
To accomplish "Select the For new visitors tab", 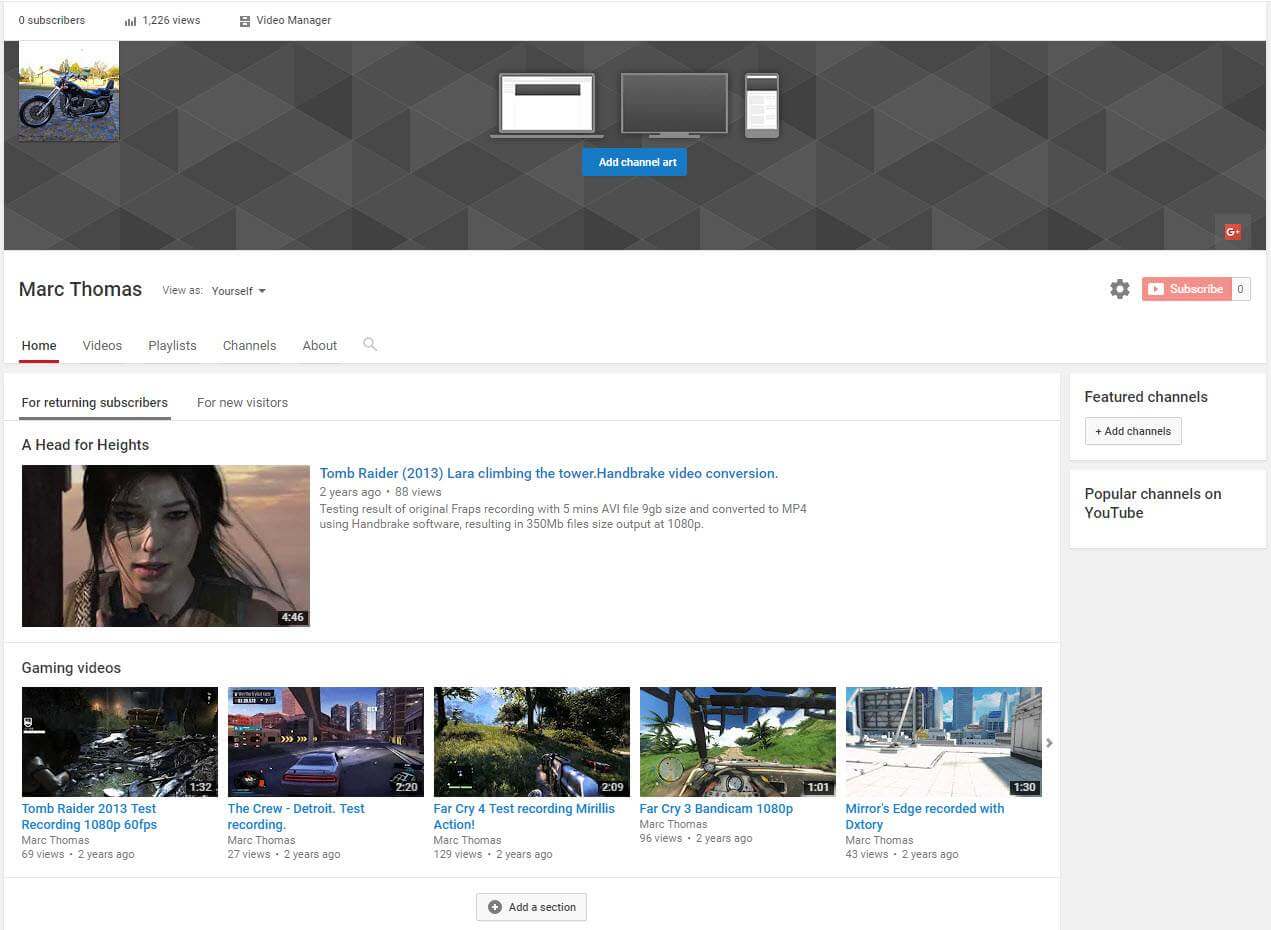I will click(x=242, y=402).
